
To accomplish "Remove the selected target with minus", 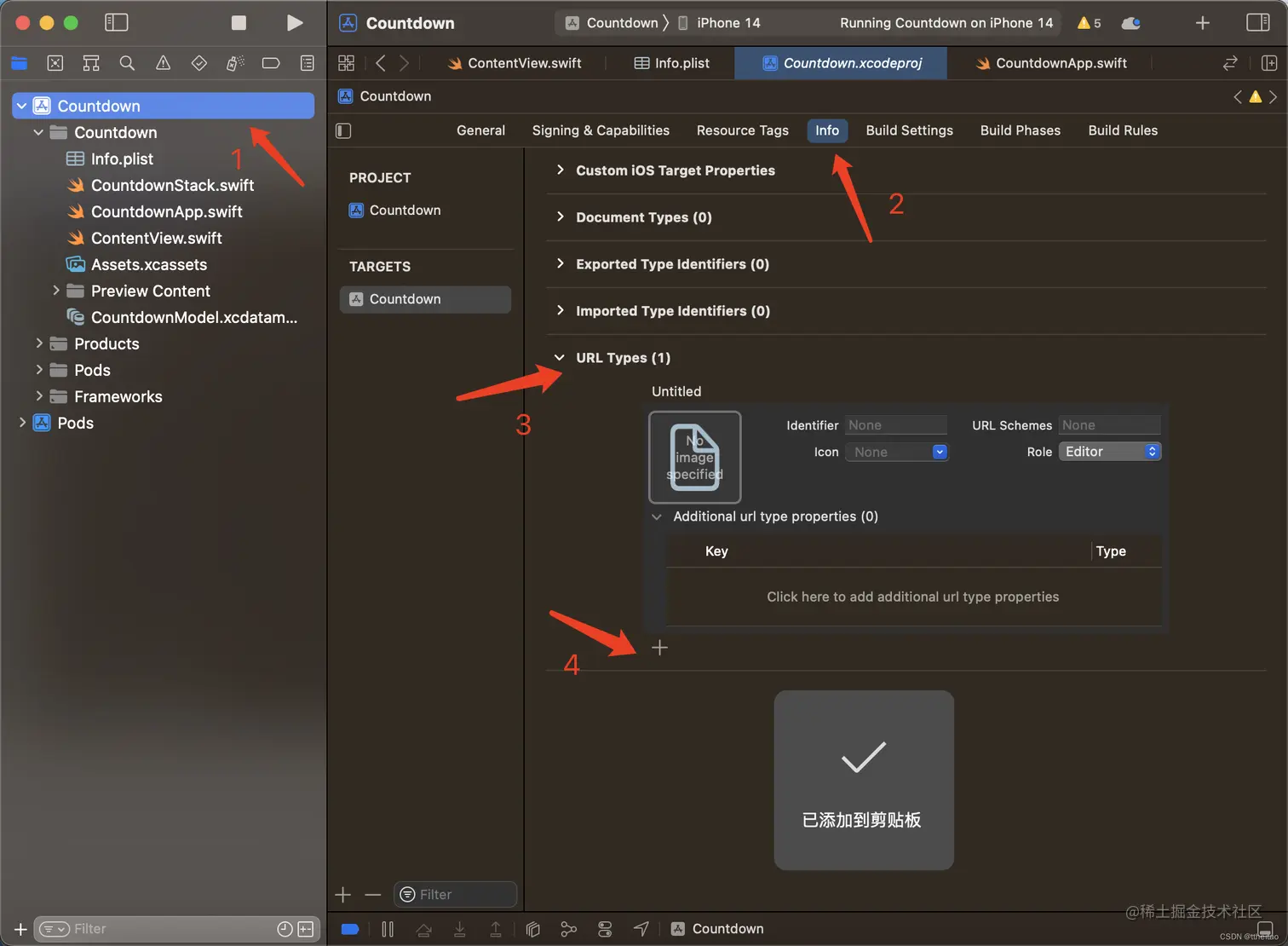I will [373, 894].
